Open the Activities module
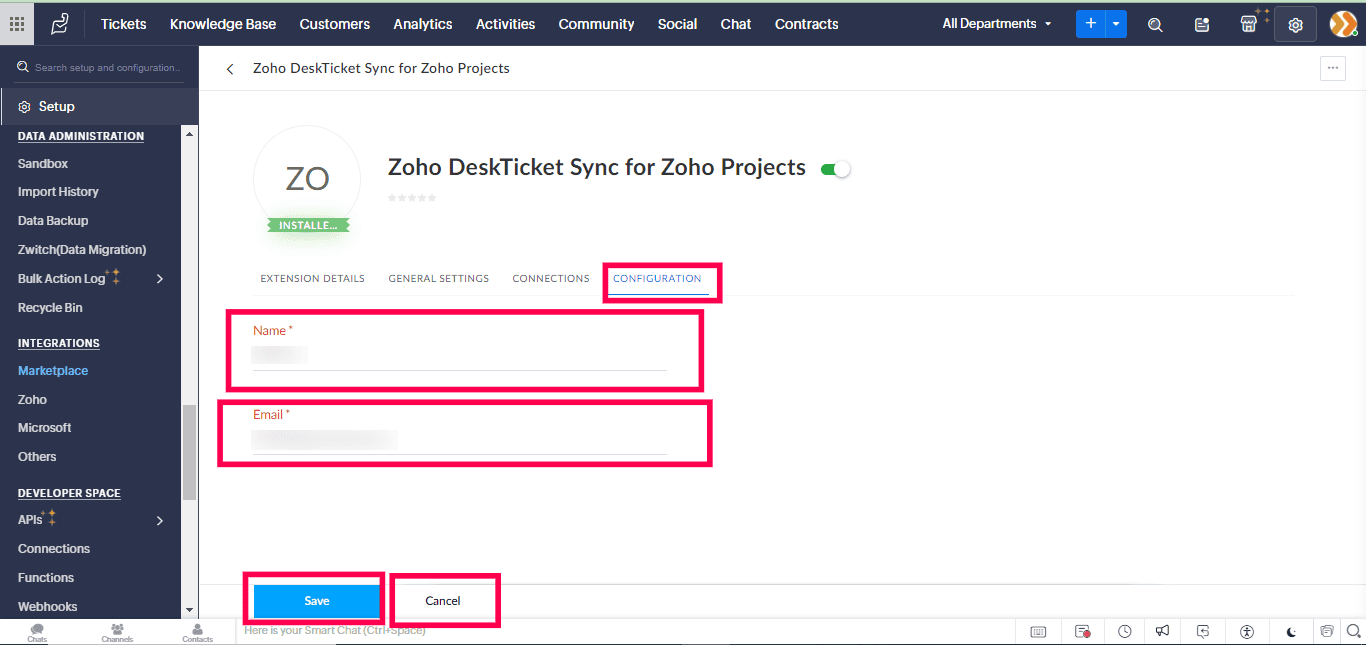 505,24
